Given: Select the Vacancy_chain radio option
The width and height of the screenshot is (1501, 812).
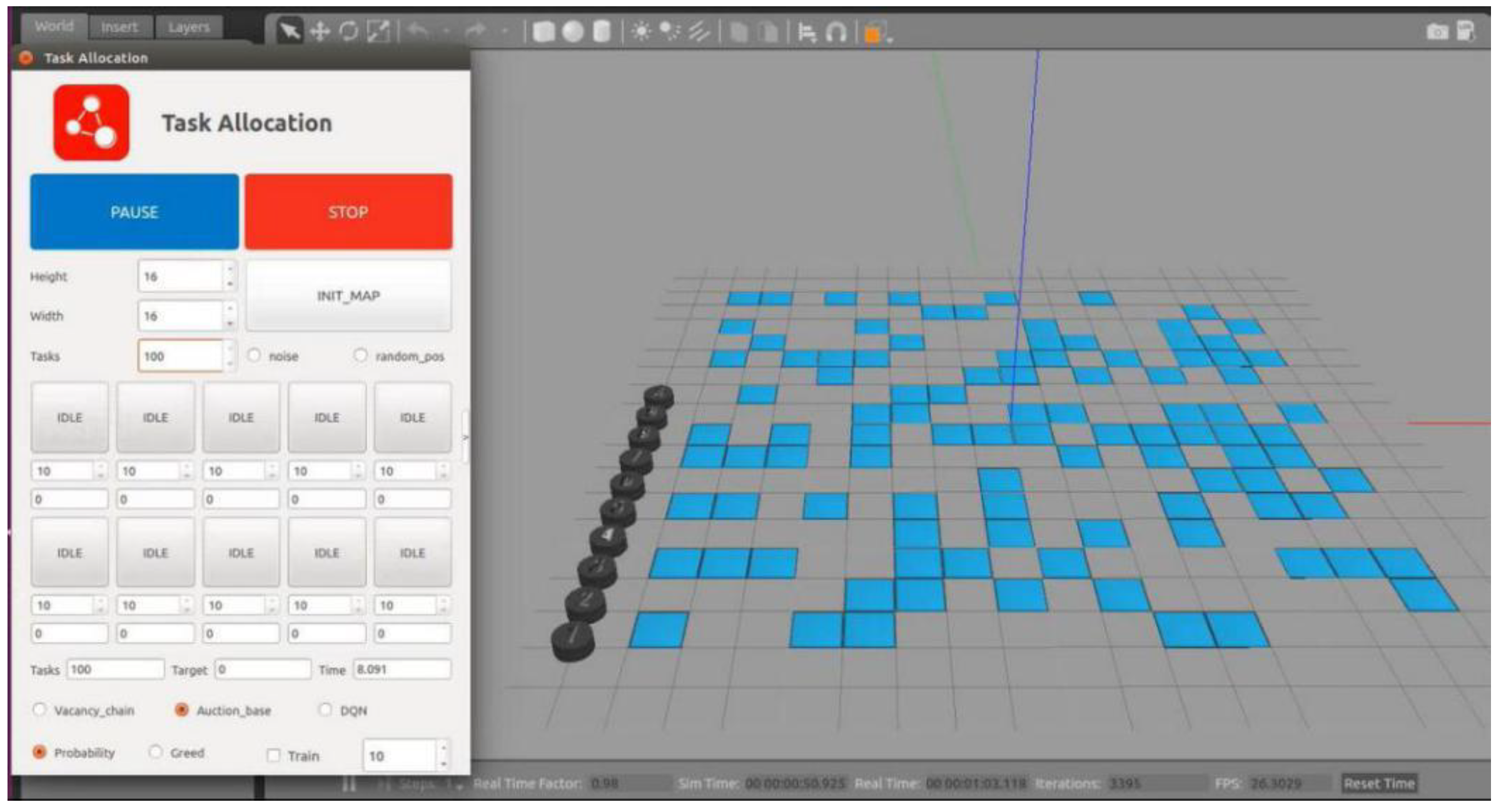Looking at the screenshot, I should coord(40,709).
